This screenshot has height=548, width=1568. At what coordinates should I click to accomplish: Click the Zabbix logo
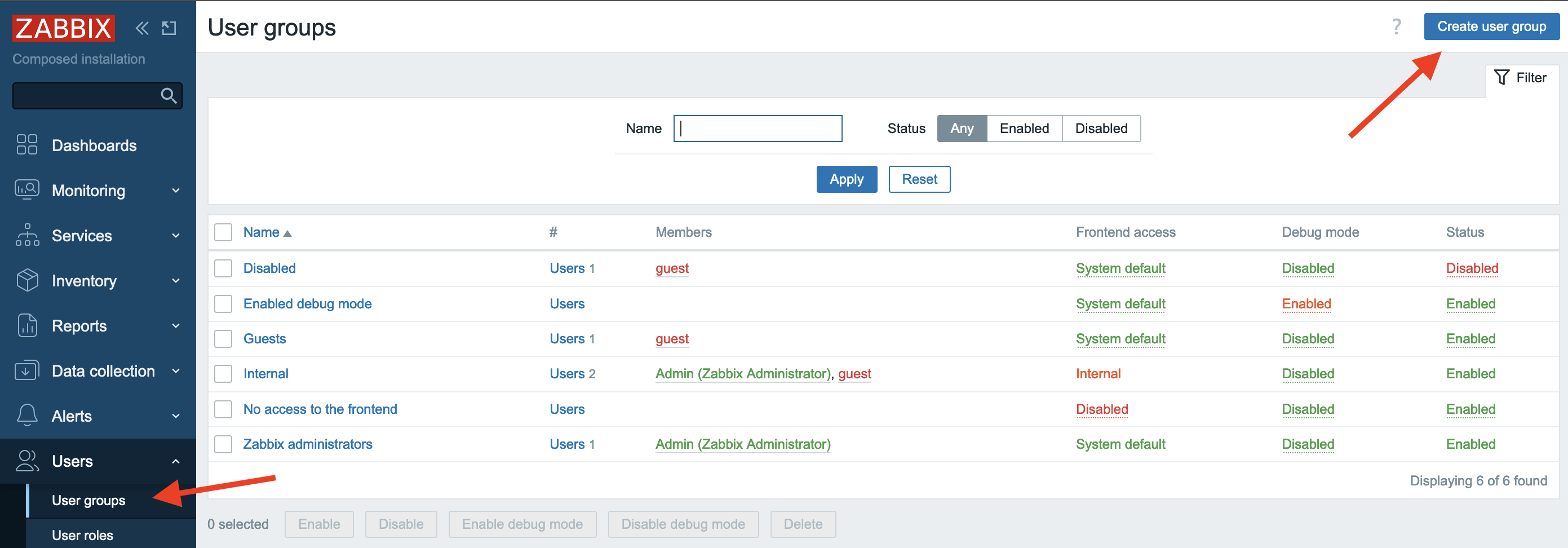pos(63,28)
